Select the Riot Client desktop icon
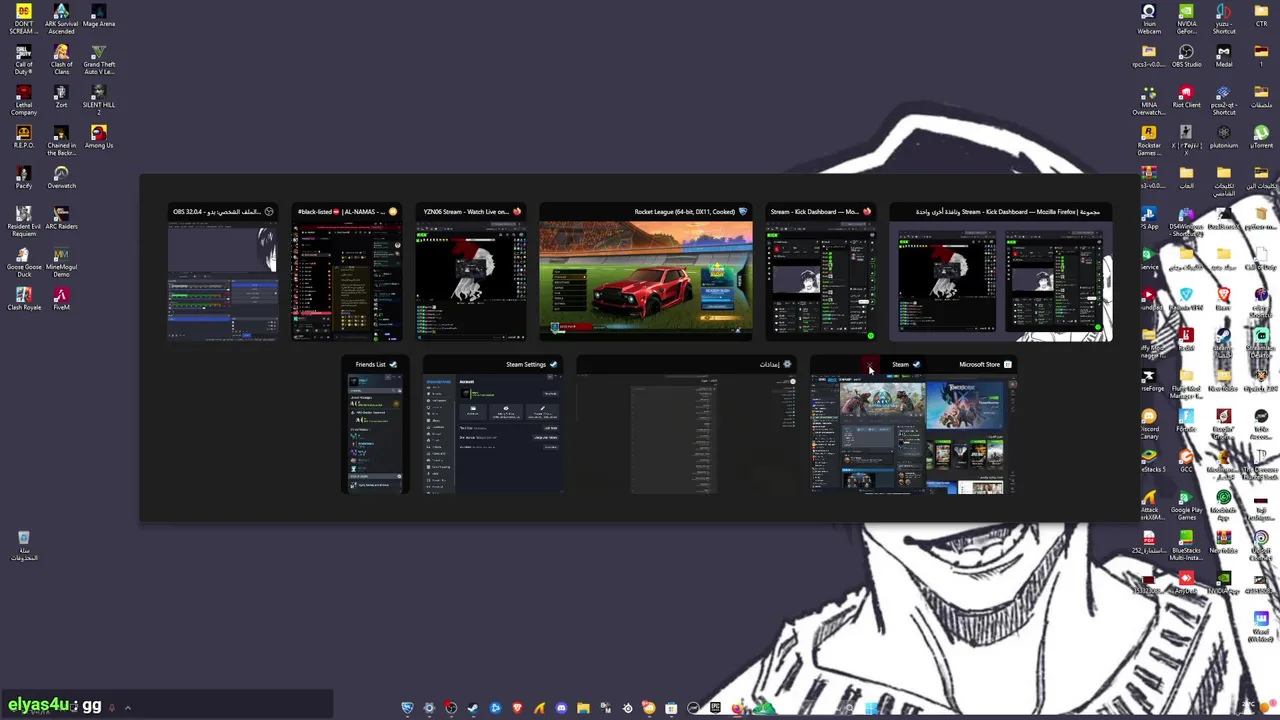 coord(1186,97)
